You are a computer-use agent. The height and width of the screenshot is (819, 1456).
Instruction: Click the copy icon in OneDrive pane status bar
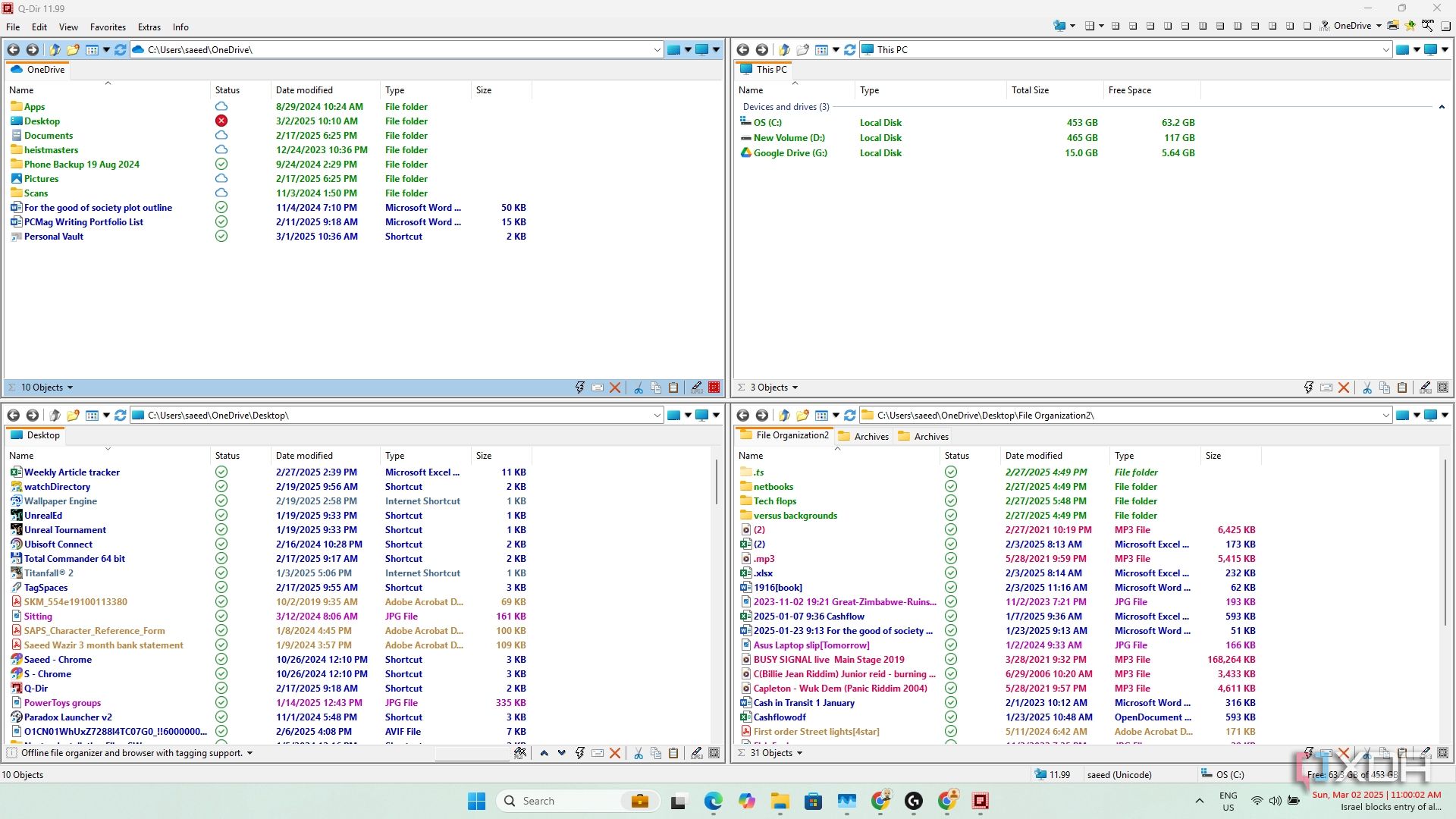[656, 388]
